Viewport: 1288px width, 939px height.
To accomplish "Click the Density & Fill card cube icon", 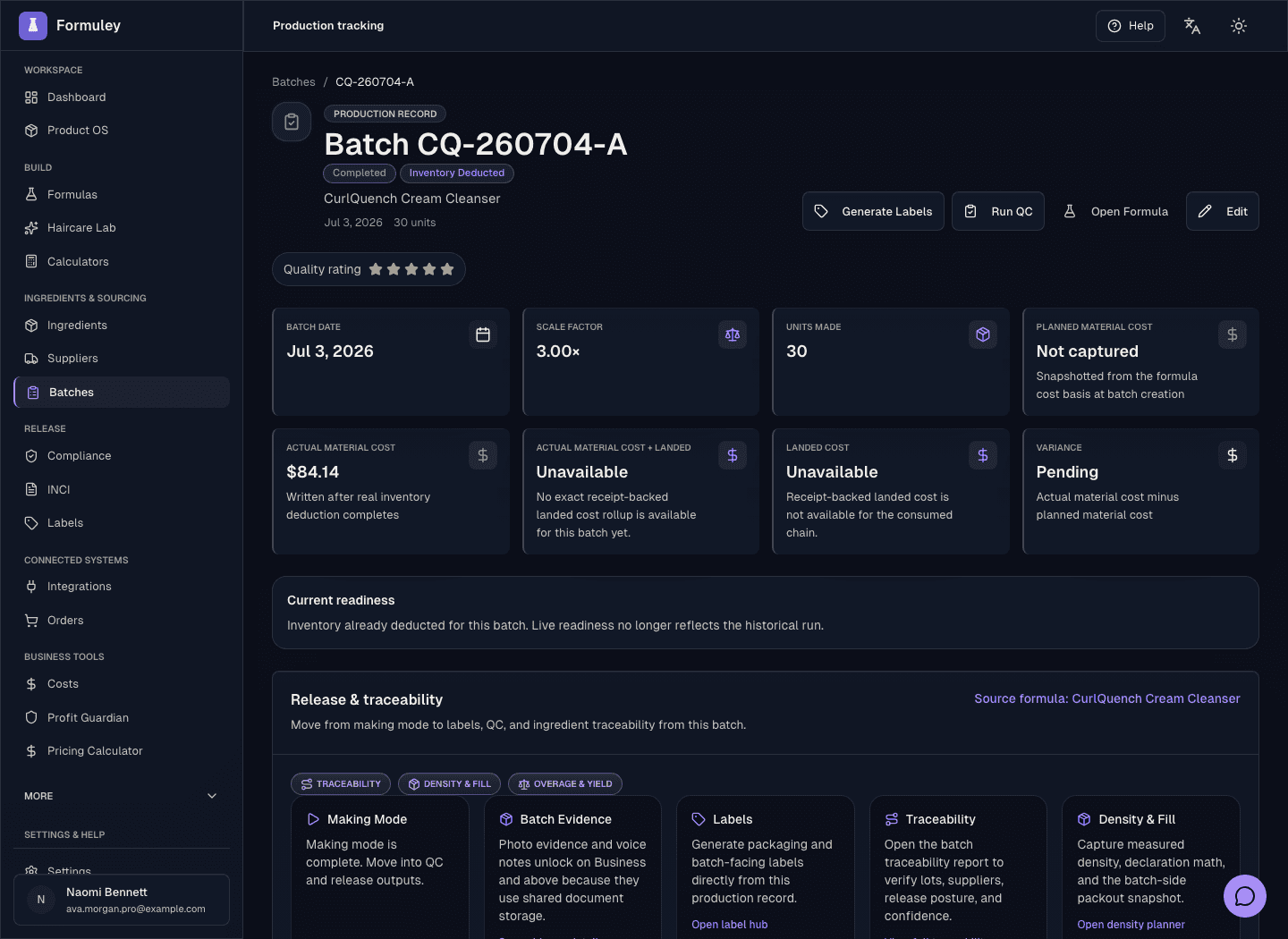I will click(x=1084, y=819).
